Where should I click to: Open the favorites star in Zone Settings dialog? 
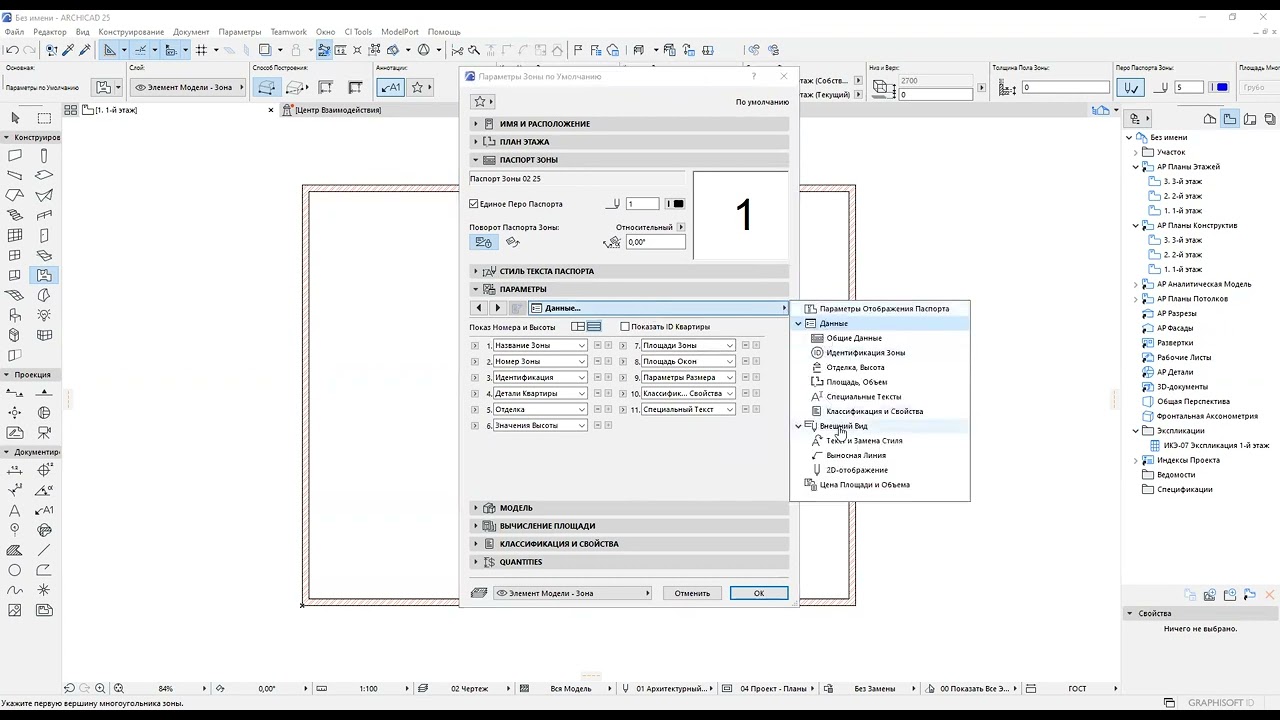coord(480,102)
